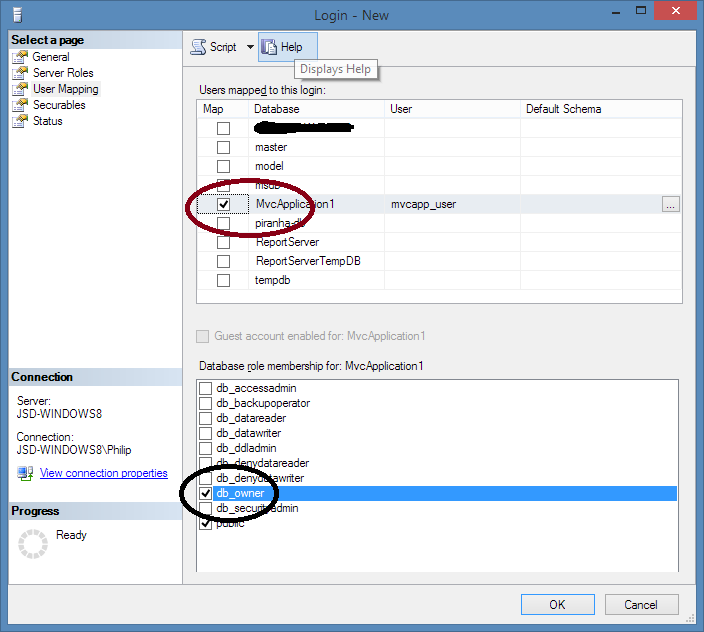Enable the db_datareader role checkbox

[x=206, y=418]
